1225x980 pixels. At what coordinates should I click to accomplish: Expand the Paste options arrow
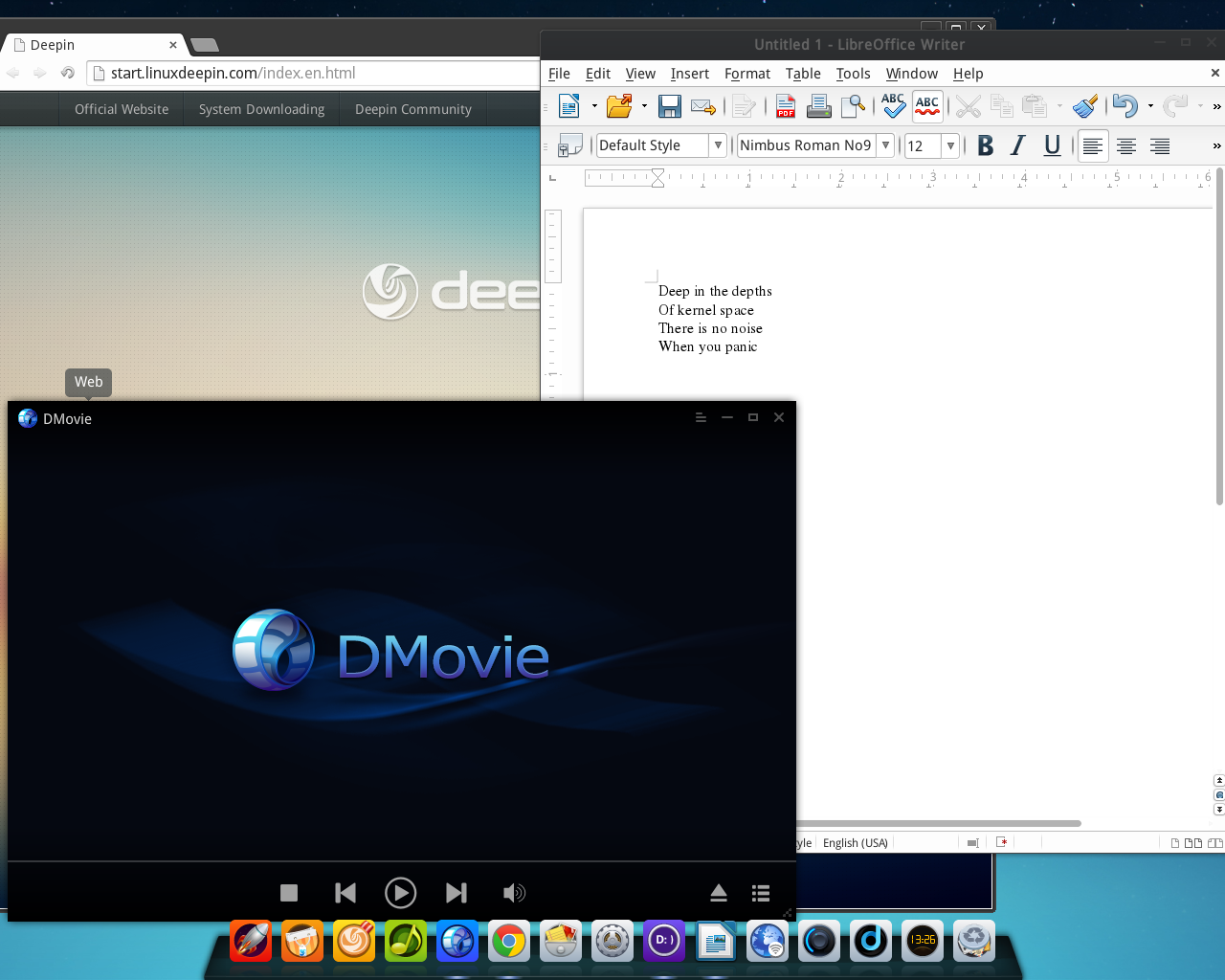1059,106
